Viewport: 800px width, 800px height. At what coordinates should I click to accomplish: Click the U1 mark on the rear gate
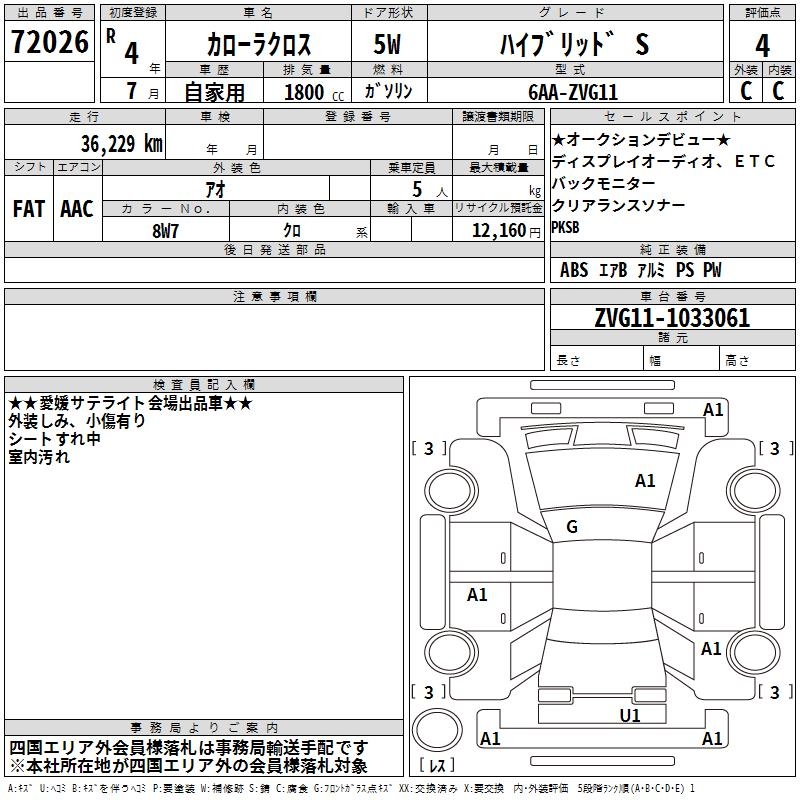(x=630, y=715)
